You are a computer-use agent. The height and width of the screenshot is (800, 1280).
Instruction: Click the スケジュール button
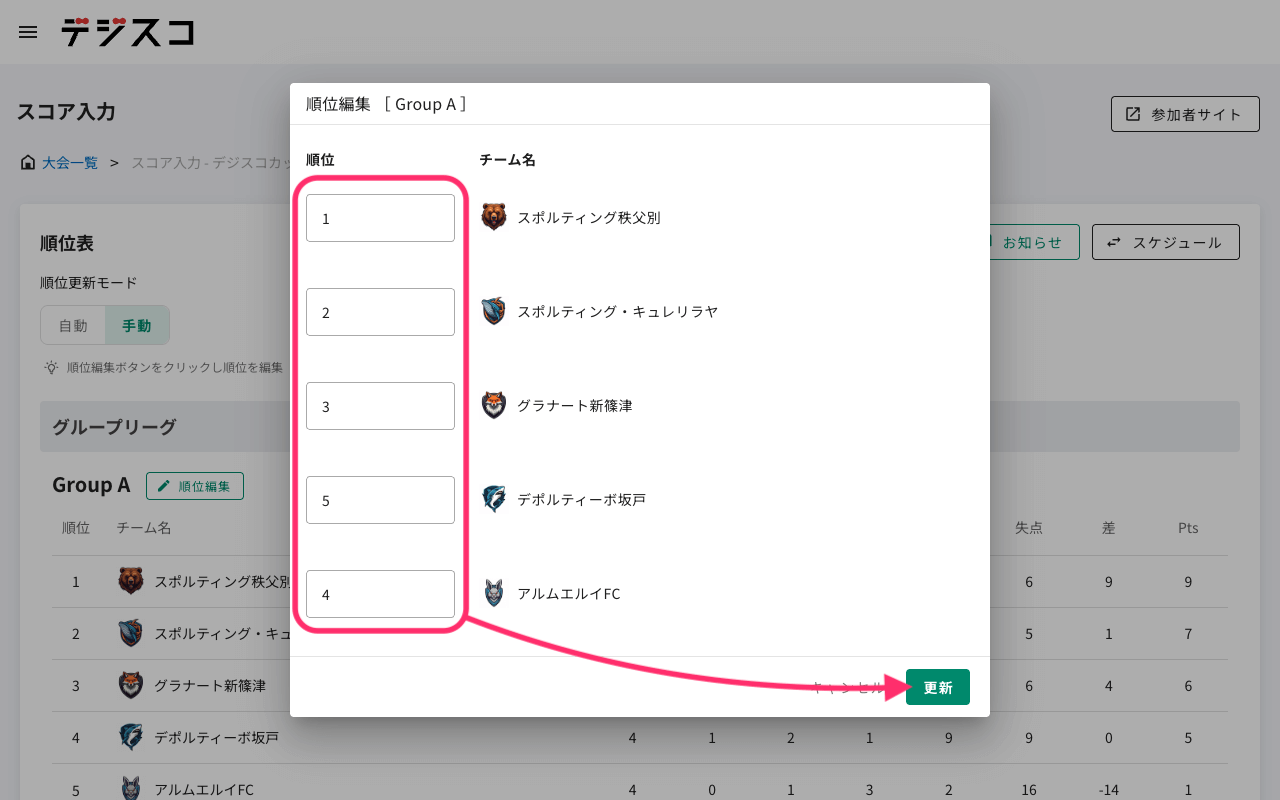pos(1165,242)
